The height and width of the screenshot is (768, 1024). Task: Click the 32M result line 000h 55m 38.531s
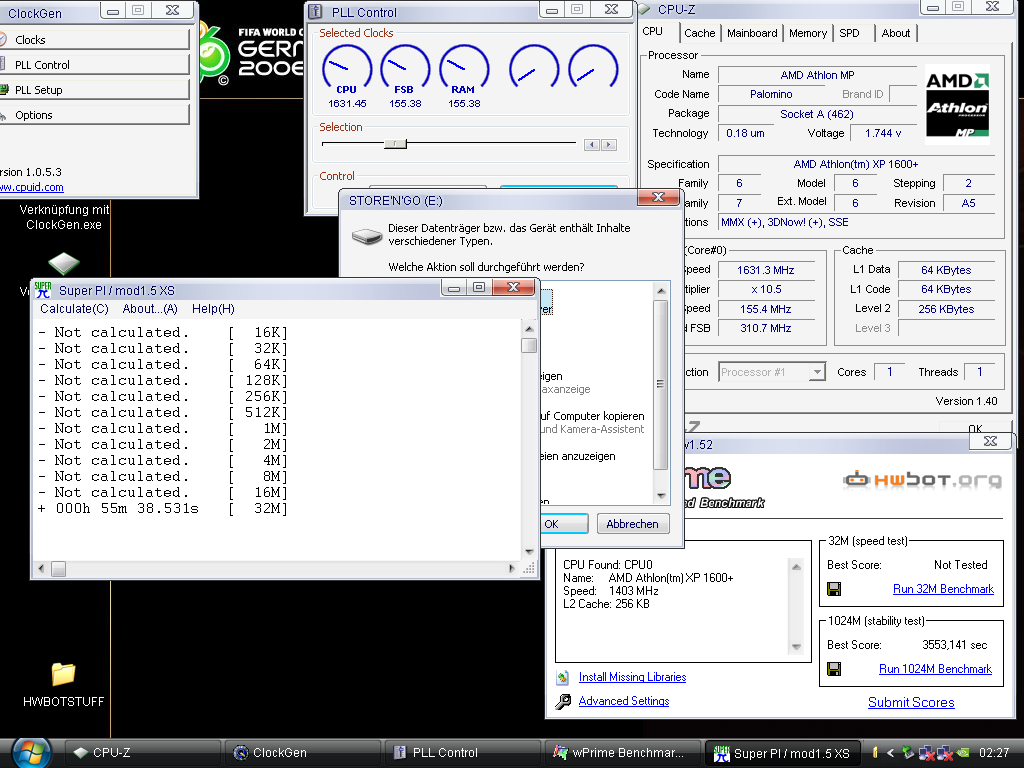(162, 509)
